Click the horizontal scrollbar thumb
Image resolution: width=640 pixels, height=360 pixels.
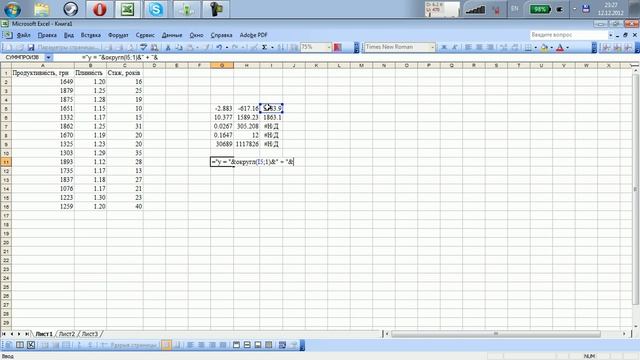tap(496, 334)
